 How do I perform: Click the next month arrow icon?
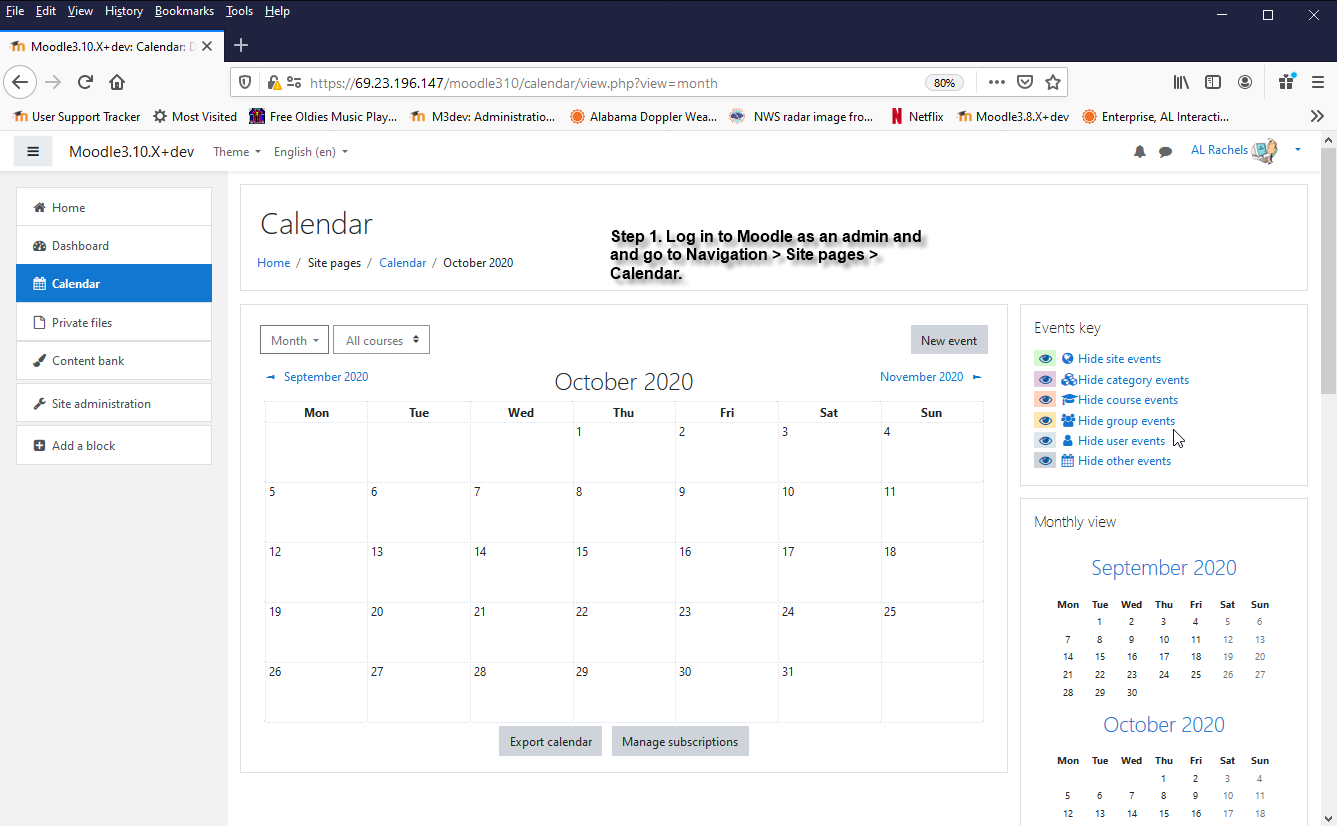[x=977, y=377]
